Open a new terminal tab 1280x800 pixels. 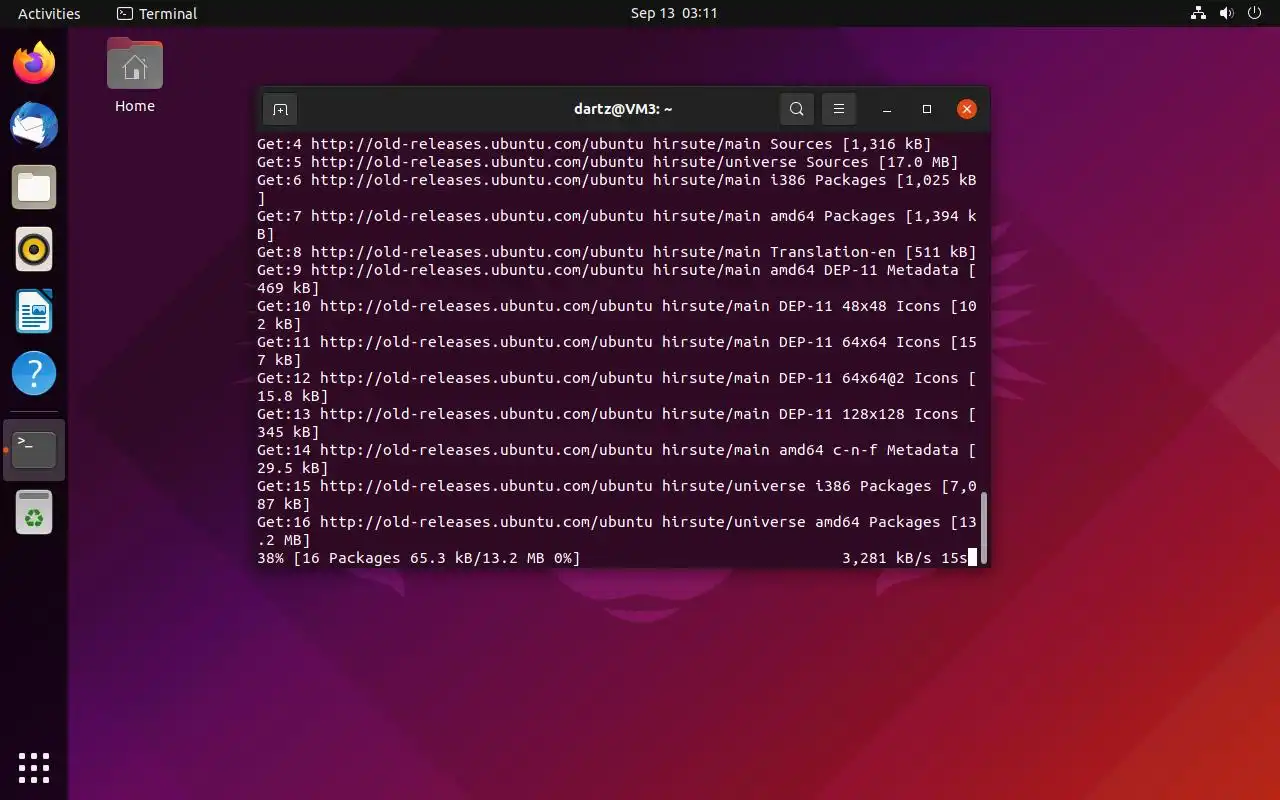pyautogui.click(x=280, y=109)
